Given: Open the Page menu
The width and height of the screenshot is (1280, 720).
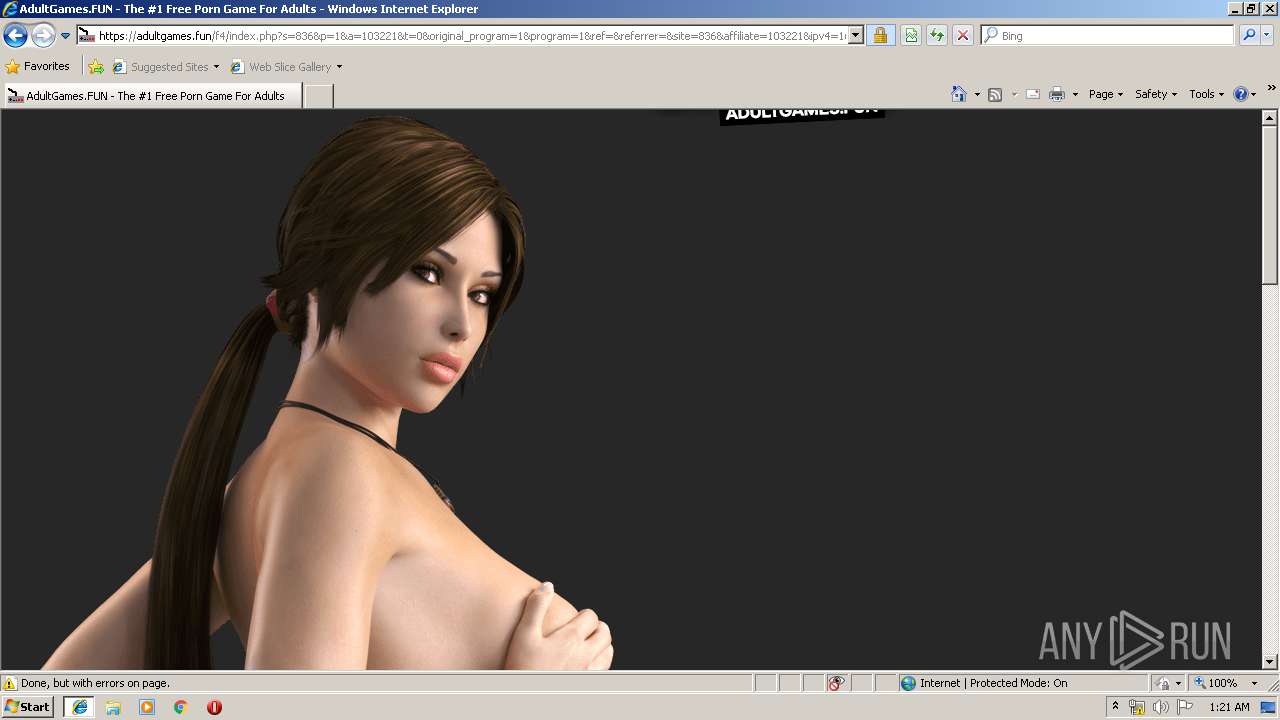Looking at the screenshot, I should coord(1106,94).
